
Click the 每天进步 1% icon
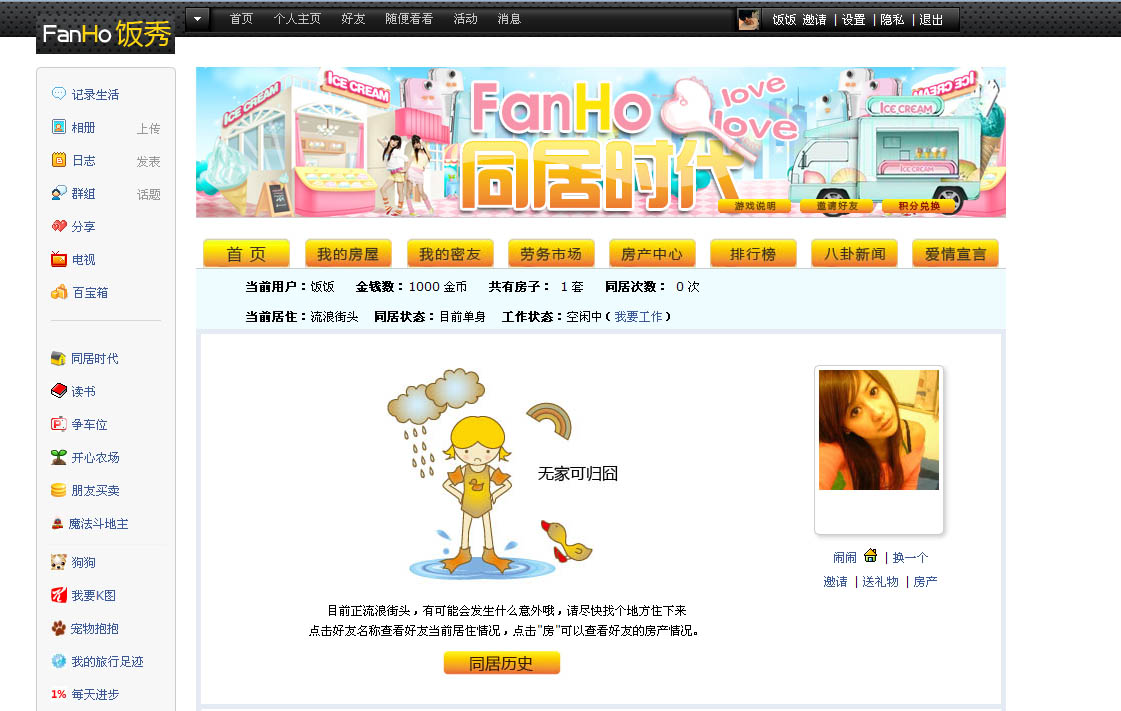59,694
